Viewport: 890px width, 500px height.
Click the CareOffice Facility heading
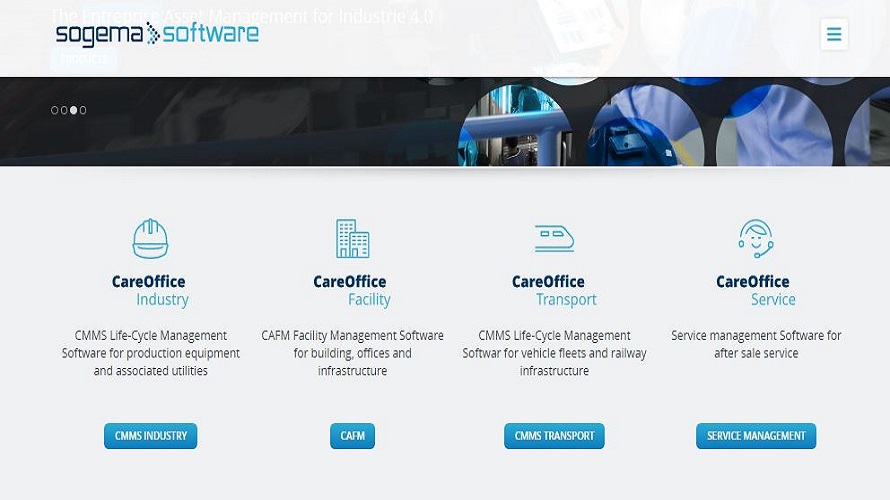pyautogui.click(x=352, y=291)
